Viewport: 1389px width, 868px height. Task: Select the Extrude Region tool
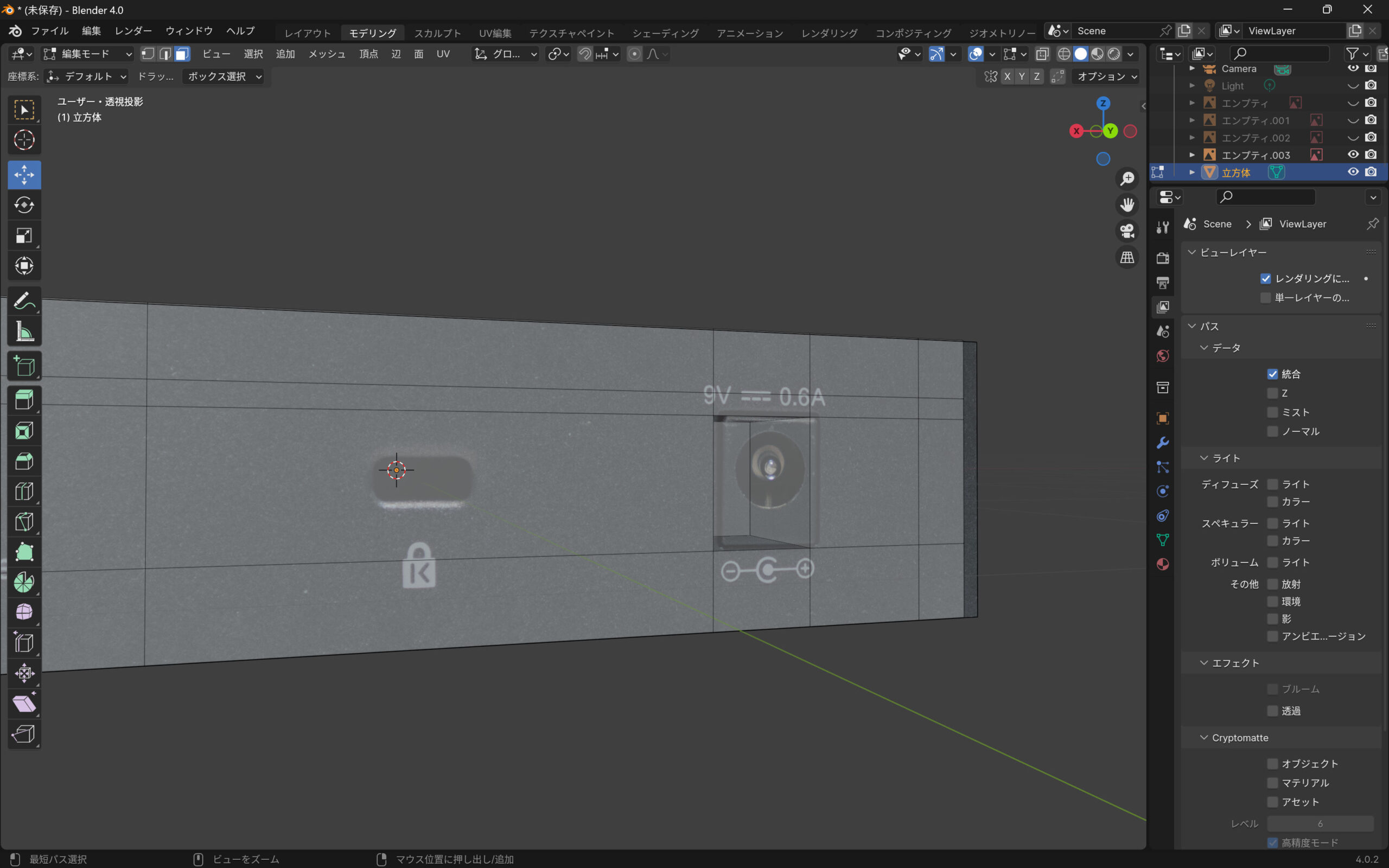point(24,400)
